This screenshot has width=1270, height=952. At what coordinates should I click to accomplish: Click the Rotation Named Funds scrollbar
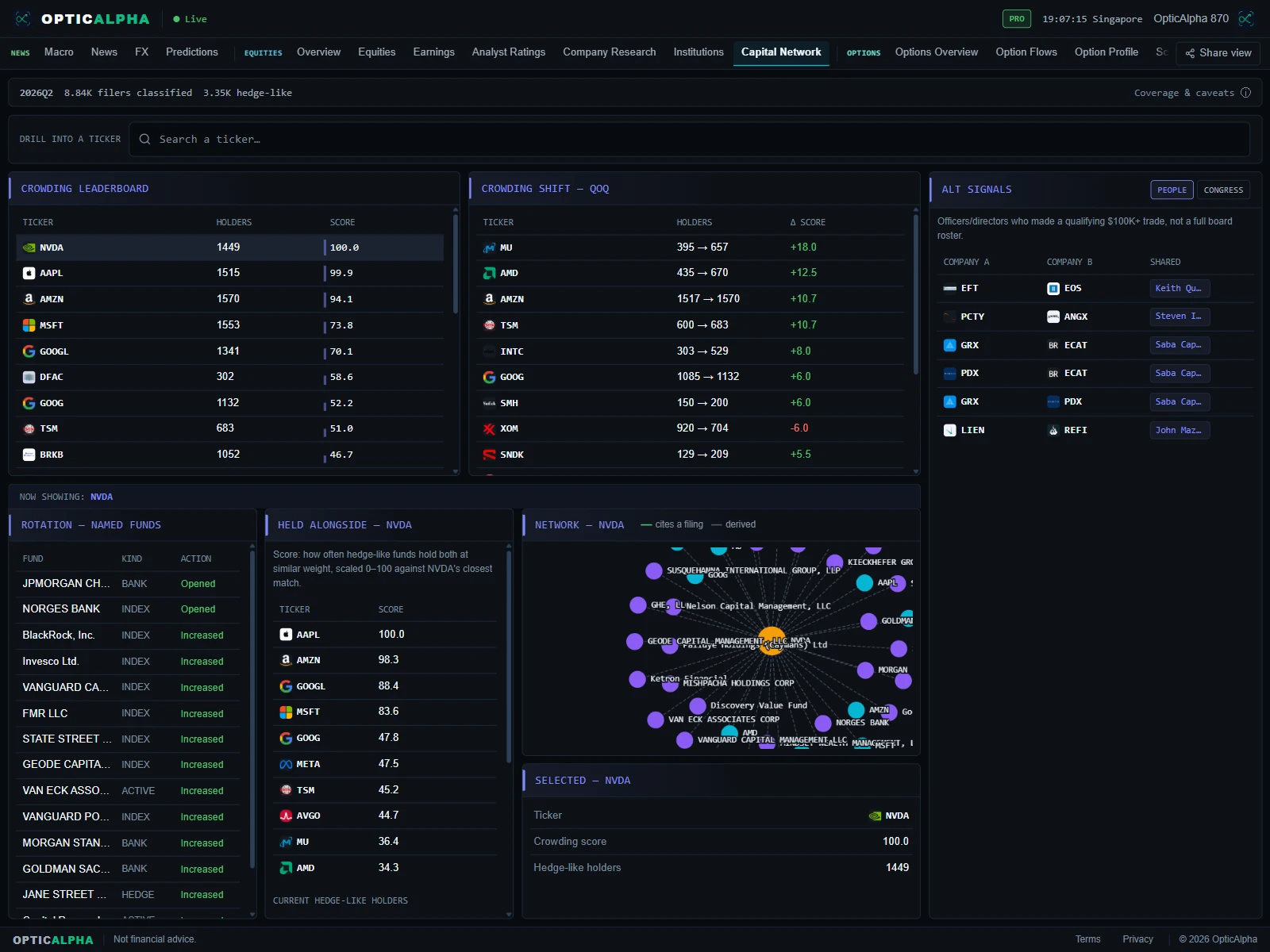pos(252,709)
